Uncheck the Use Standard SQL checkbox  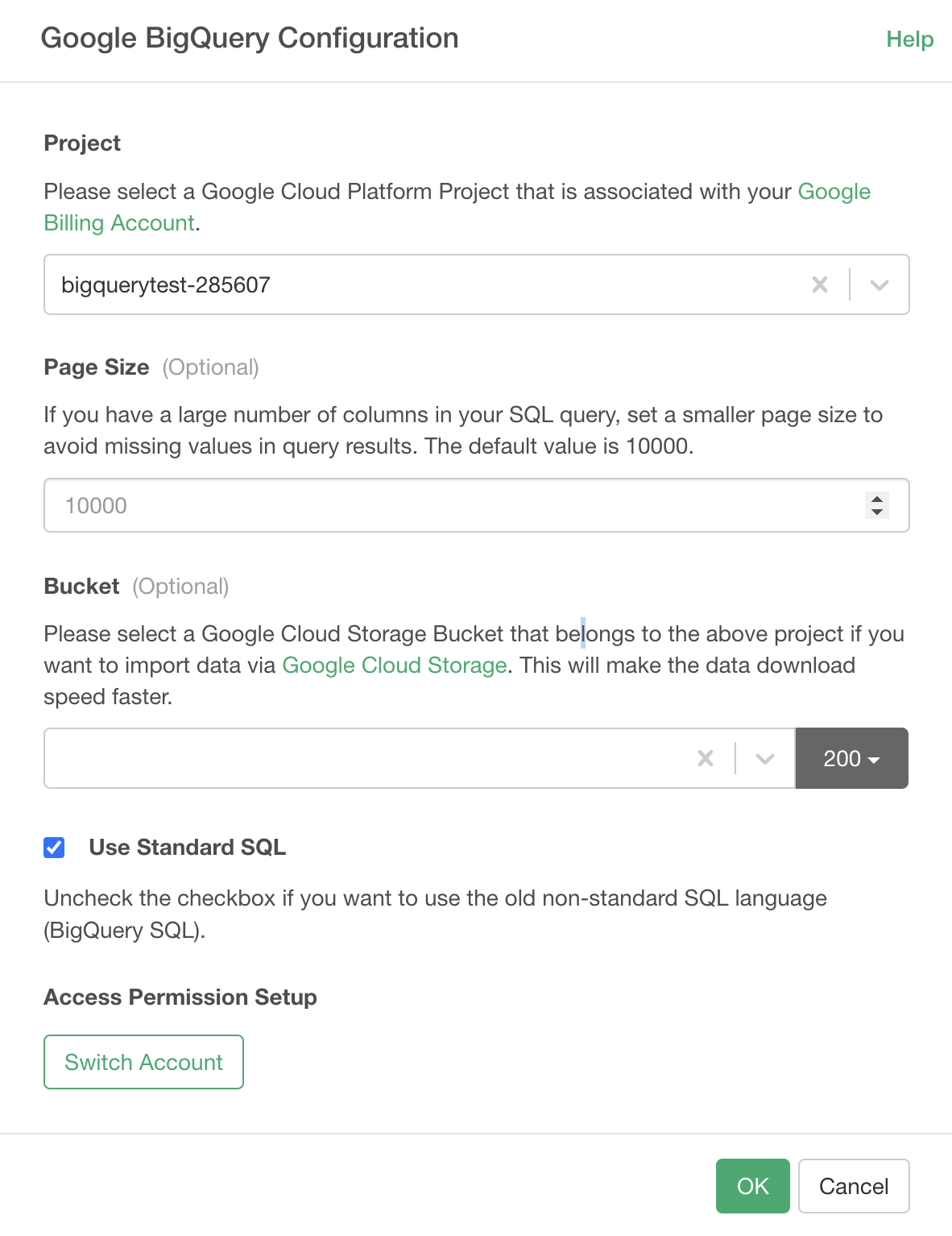(54, 848)
